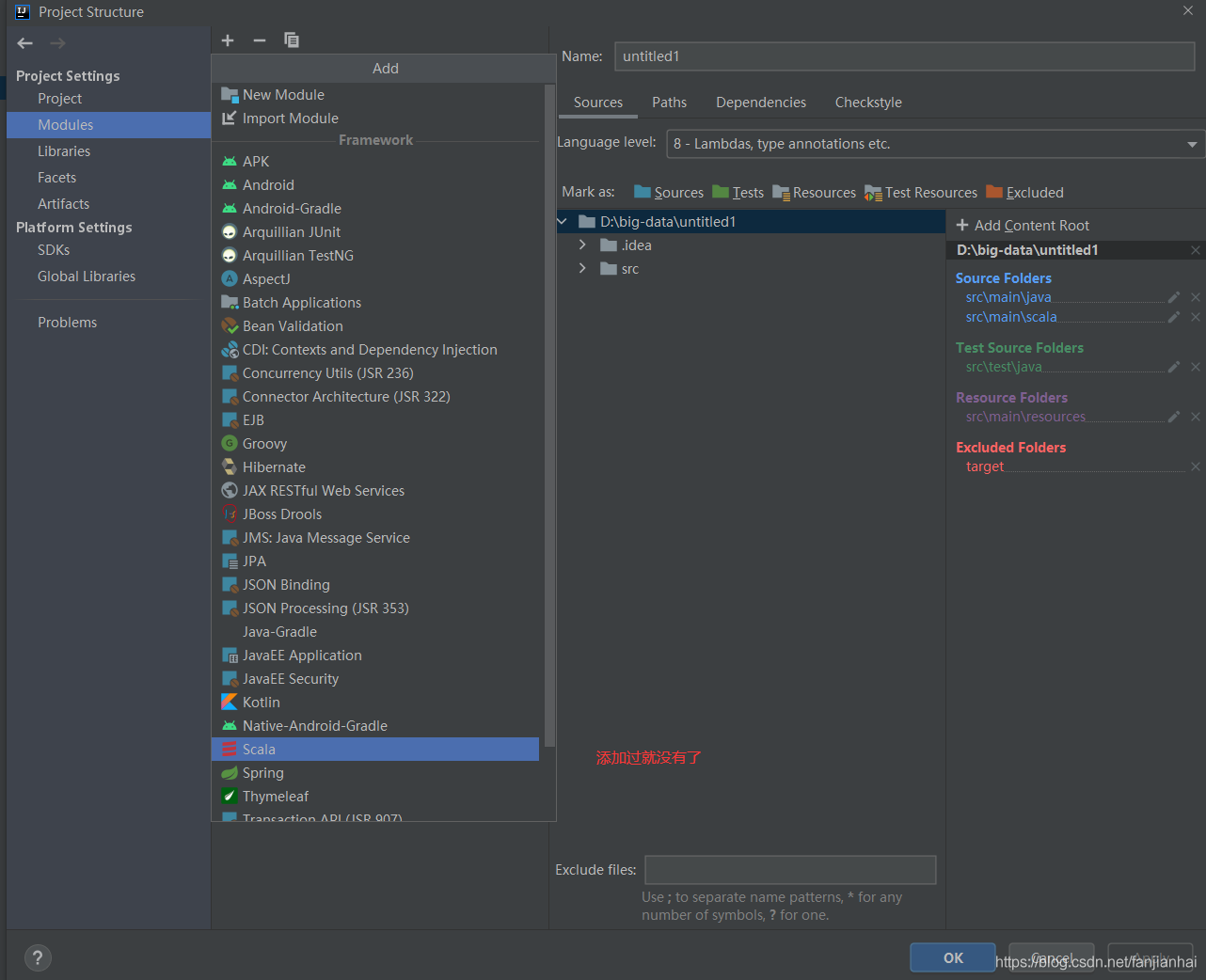Open Artifacts settings section
This screenshot has width=1206, height=980.
pos(108,204)
